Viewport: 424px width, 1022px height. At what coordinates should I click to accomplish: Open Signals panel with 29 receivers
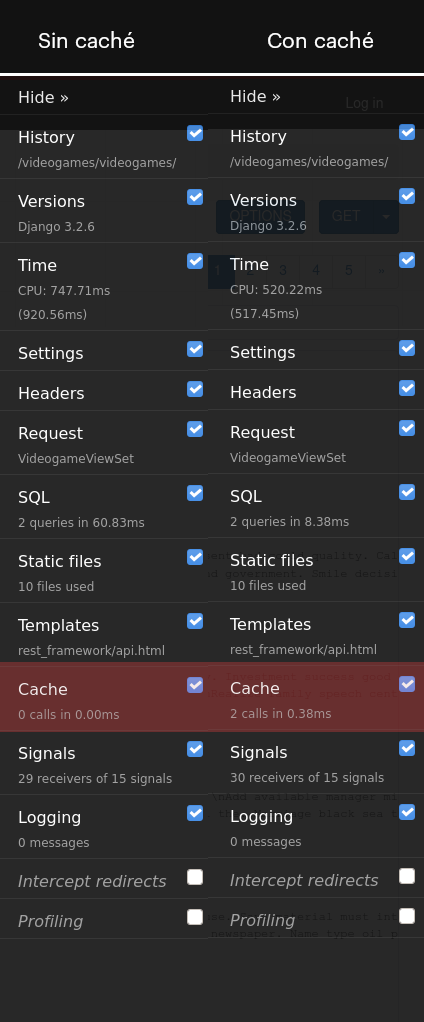pos(47,753)
